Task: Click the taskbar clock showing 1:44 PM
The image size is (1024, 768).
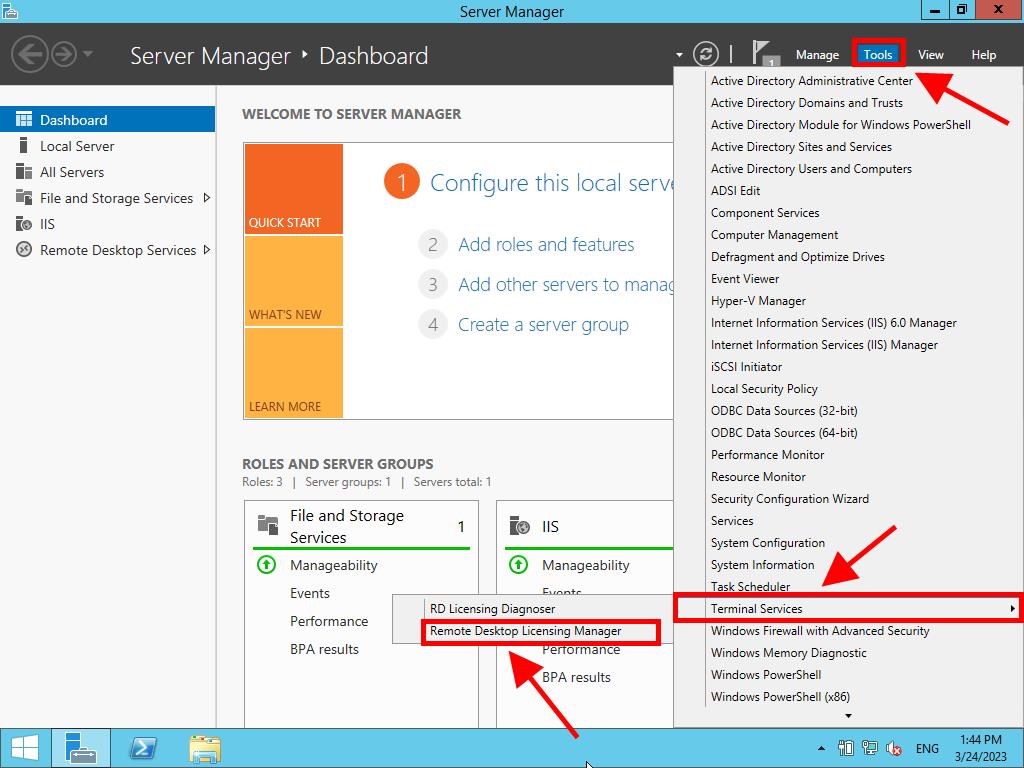Action: pyautogui.click(x=980, y=748)
